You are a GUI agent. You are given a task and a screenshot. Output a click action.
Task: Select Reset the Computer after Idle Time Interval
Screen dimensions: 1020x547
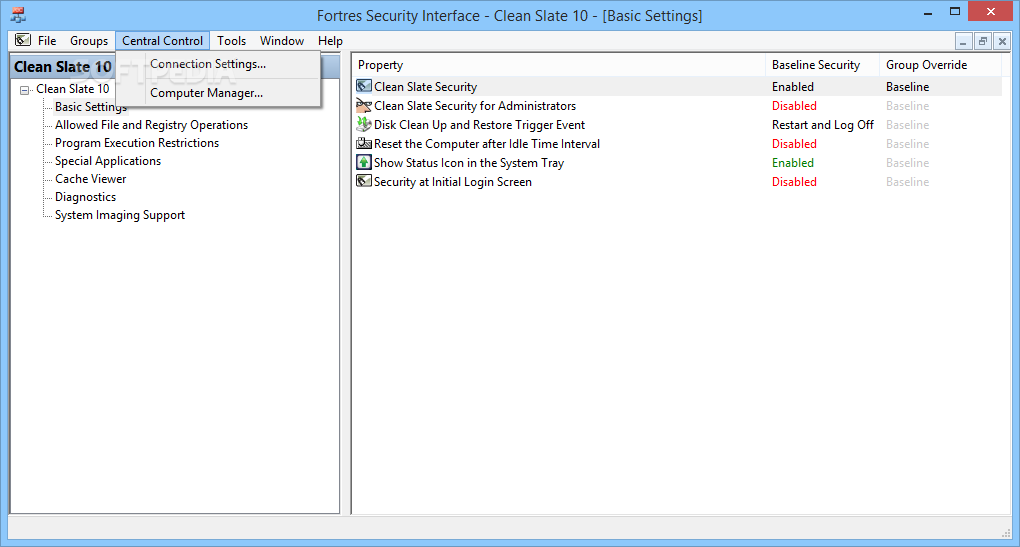pos(487,144)
